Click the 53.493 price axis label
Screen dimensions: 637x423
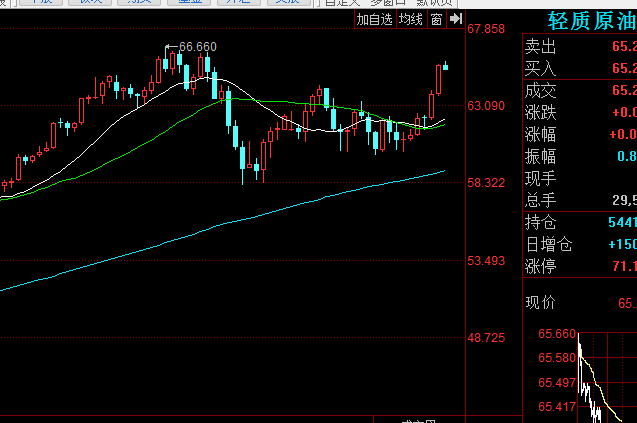[486, 260]
